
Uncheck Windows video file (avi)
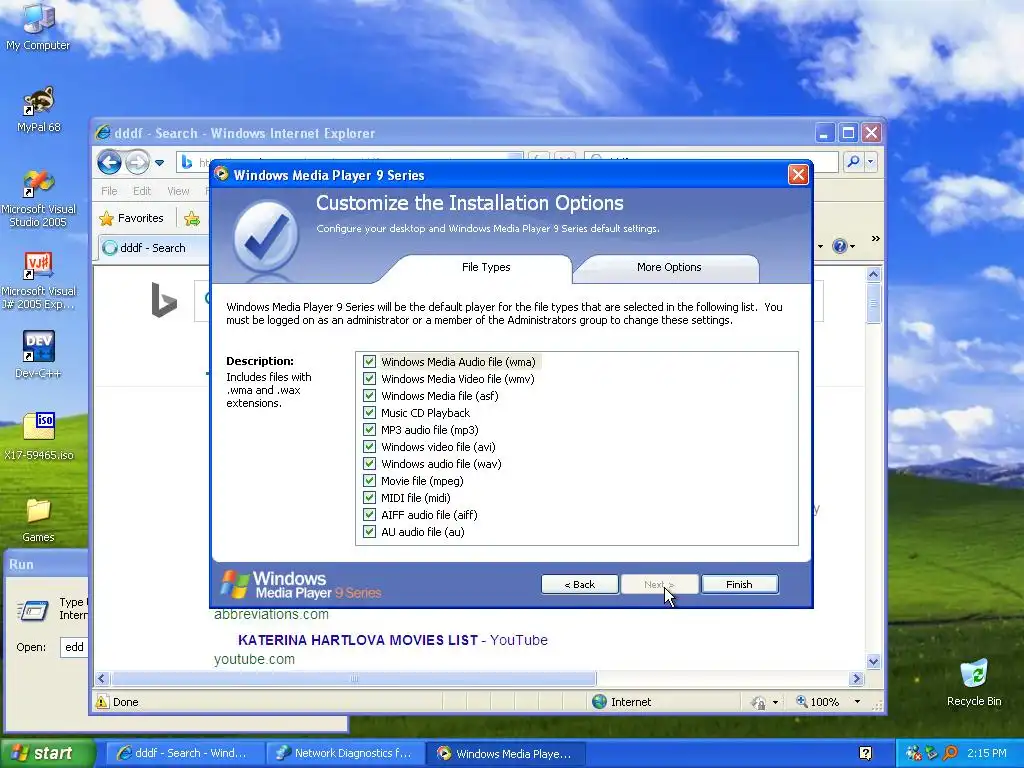(x=369, y=447)
